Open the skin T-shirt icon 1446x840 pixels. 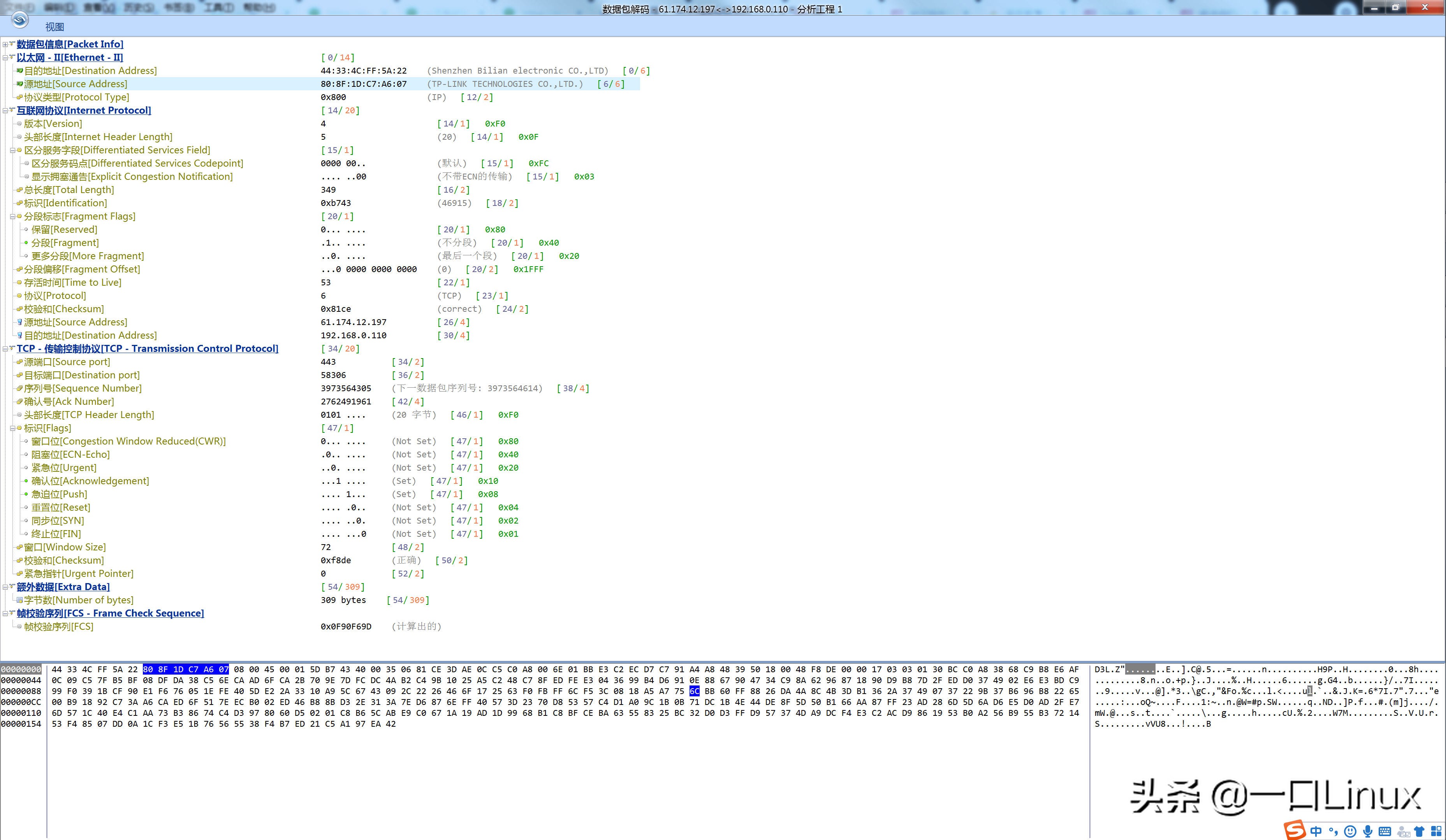pos(1419,831)
